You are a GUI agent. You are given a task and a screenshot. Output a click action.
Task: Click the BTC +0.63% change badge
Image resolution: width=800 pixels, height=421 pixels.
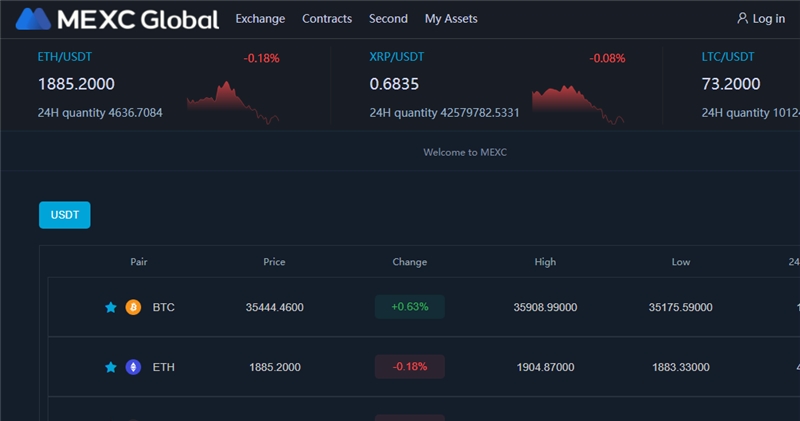click(x=410, y=307)
